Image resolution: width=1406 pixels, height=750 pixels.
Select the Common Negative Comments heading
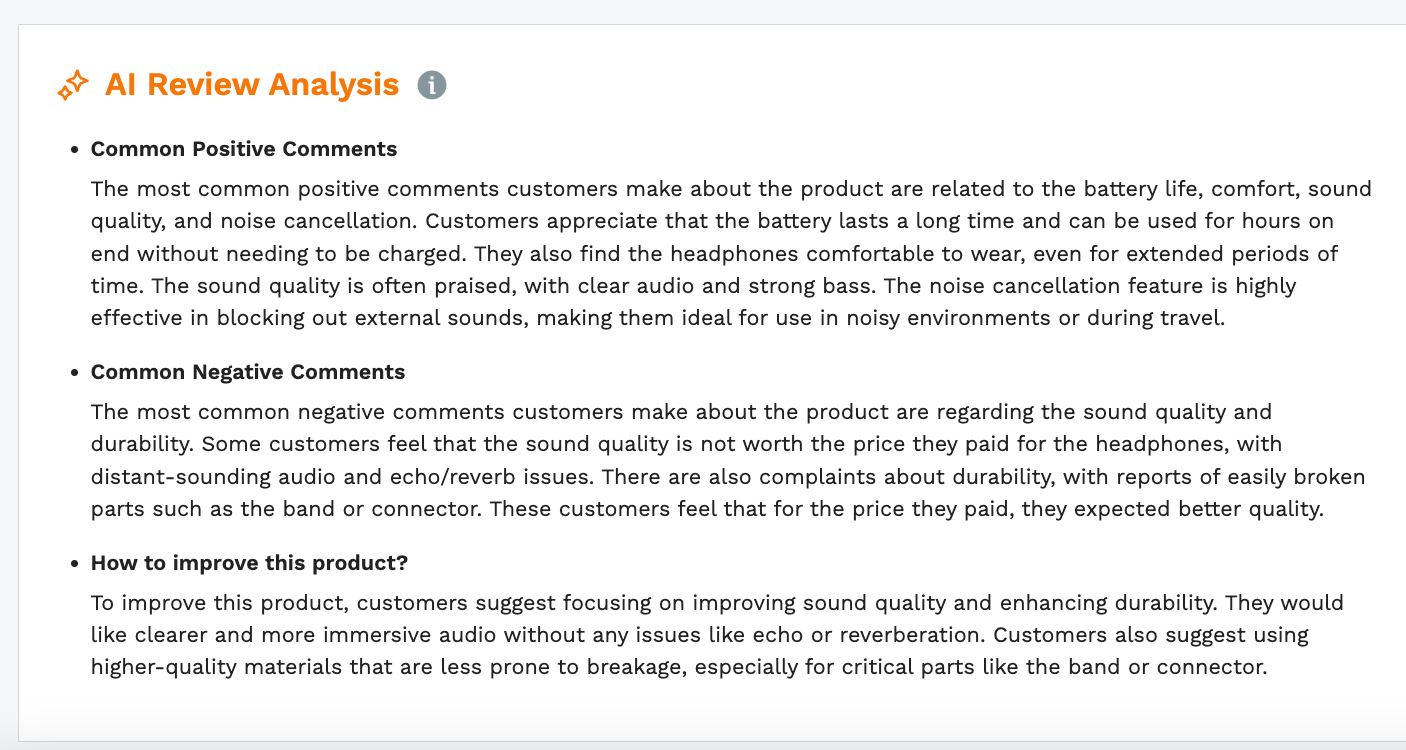coord(248,372)
